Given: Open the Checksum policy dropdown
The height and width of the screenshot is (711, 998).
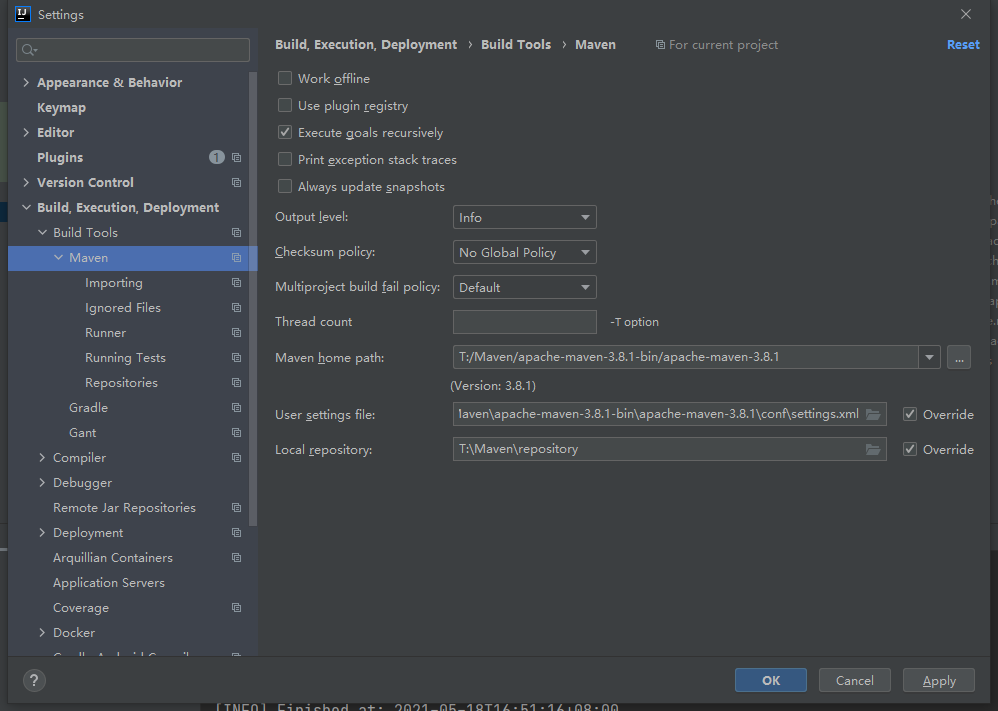Looking at the screenshot, I should pos(524,252).
